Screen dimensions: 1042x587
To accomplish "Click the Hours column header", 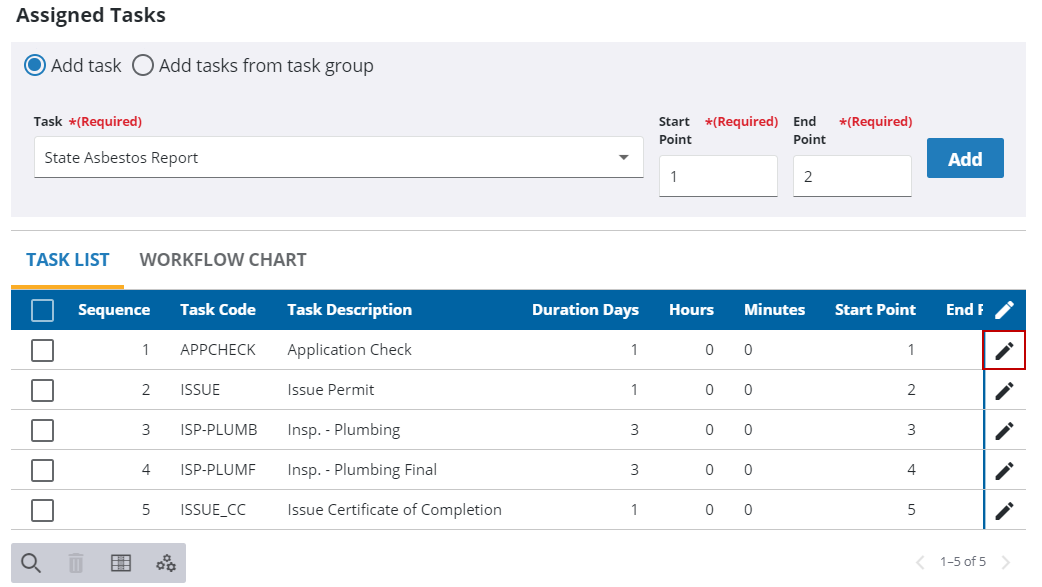I will coord(691,310).
